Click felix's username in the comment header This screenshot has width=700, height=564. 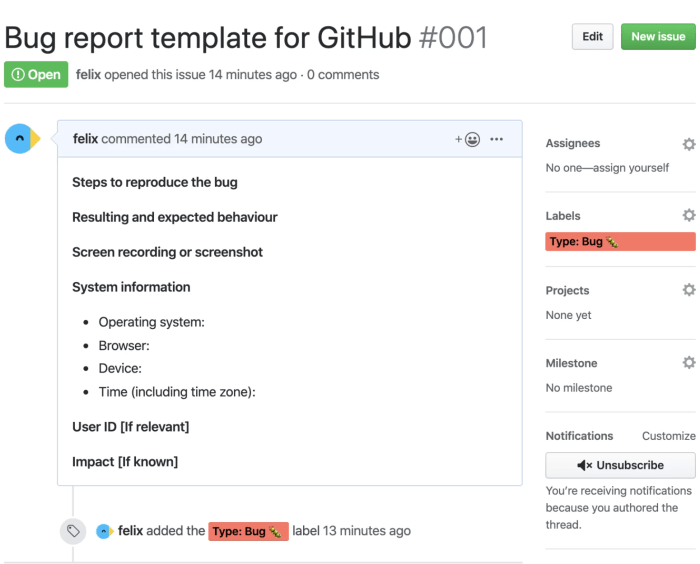(x=86, y=139)
